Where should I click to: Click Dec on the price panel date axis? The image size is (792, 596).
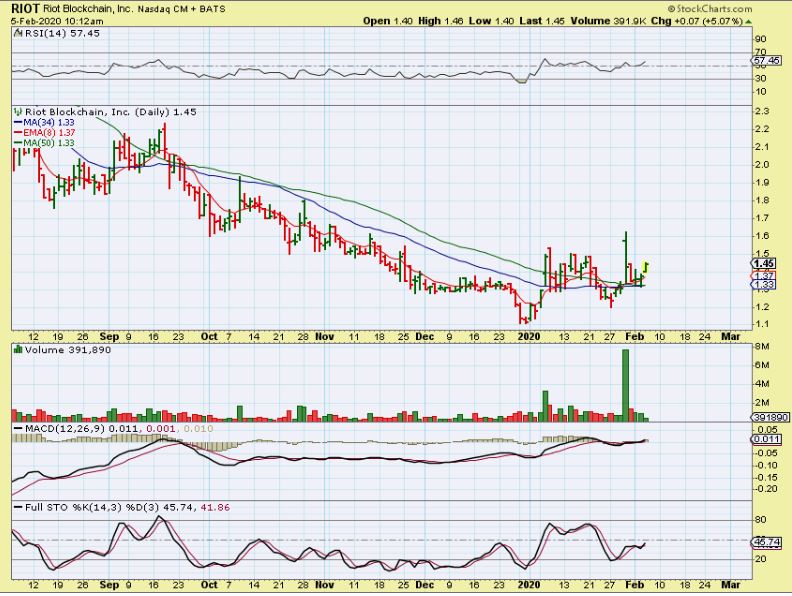click(424, 337)
